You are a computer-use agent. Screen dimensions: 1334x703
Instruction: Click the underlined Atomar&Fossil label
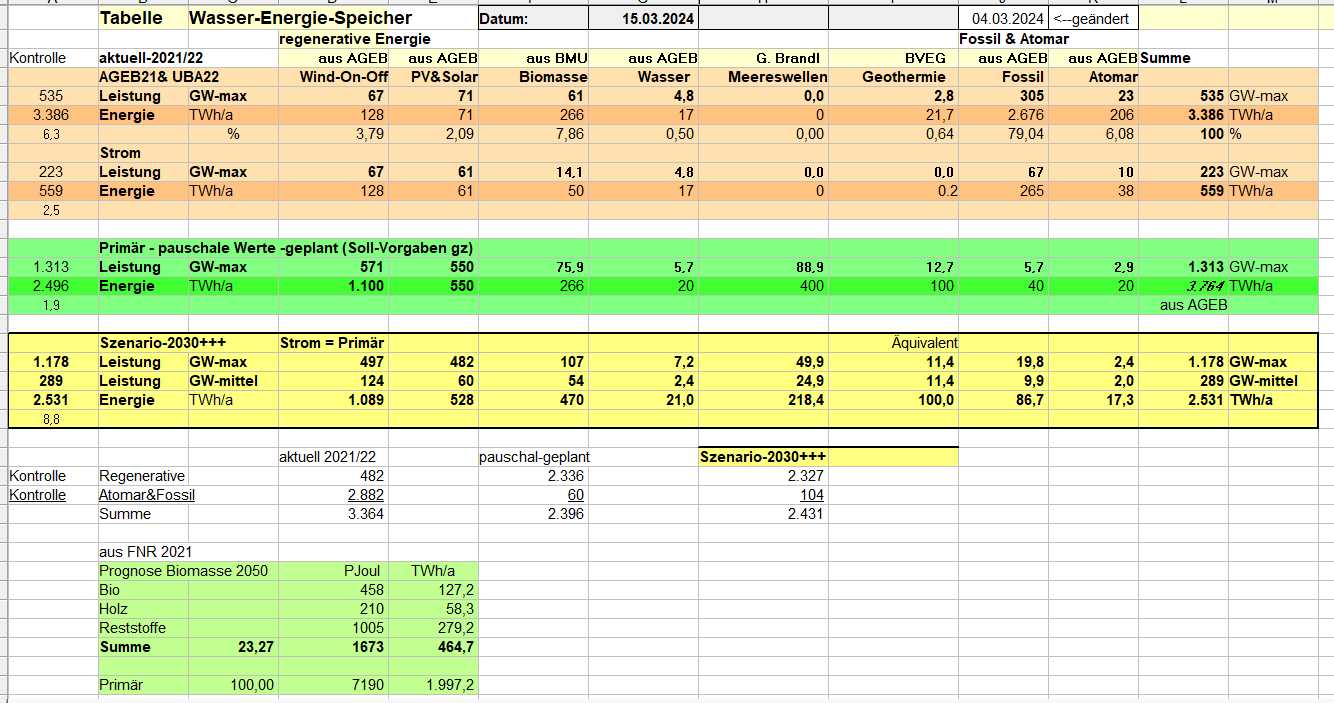tap(147, 495)
